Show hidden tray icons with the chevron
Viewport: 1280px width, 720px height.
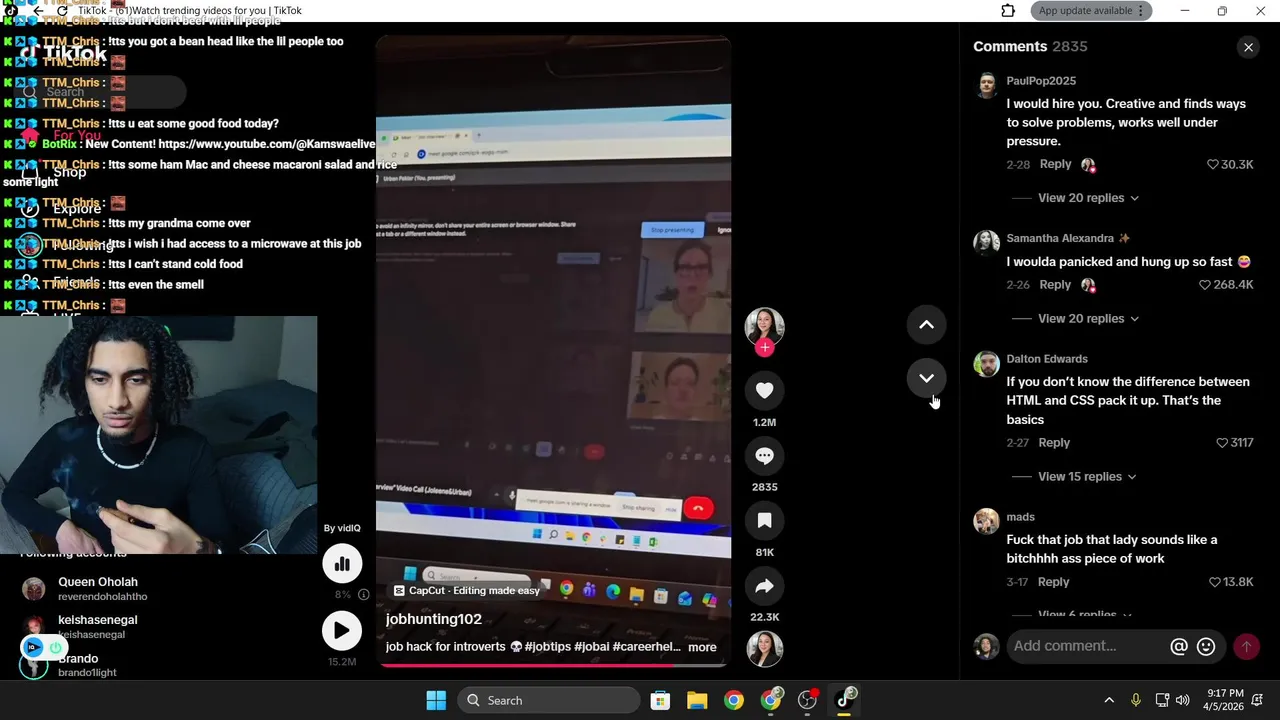1109,701
